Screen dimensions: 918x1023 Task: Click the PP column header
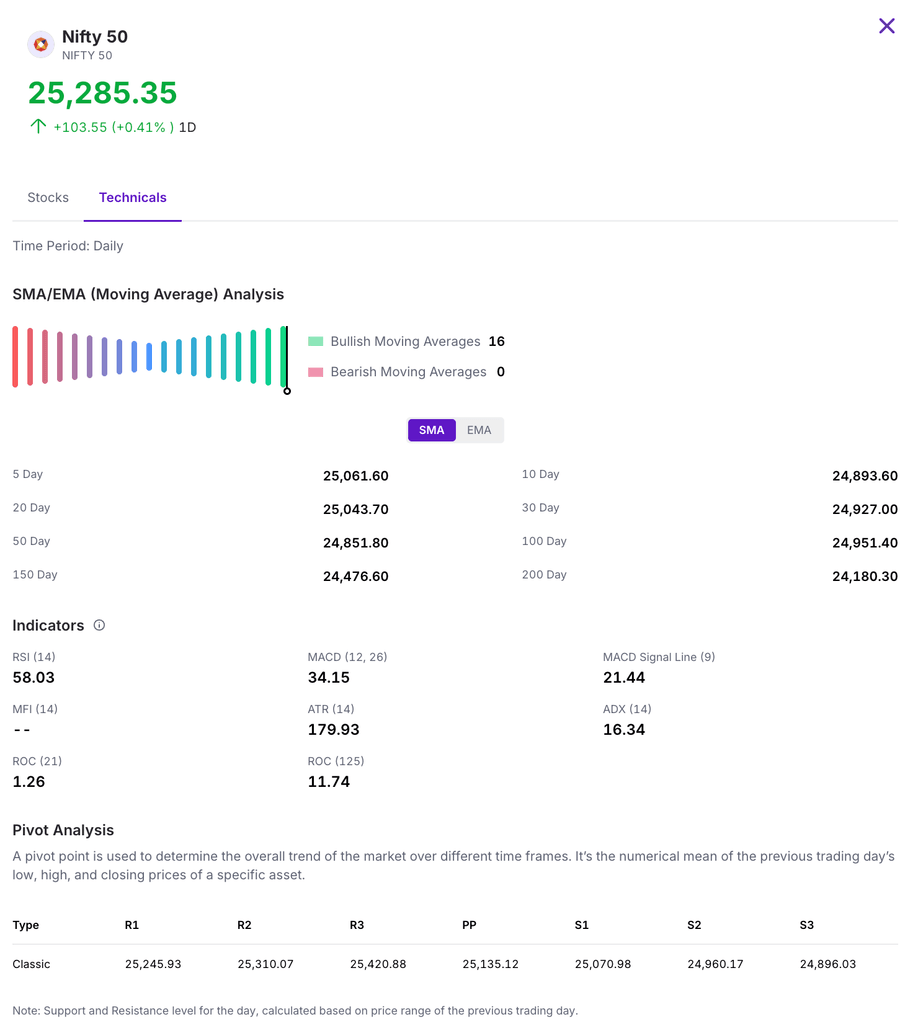(469, 925)
